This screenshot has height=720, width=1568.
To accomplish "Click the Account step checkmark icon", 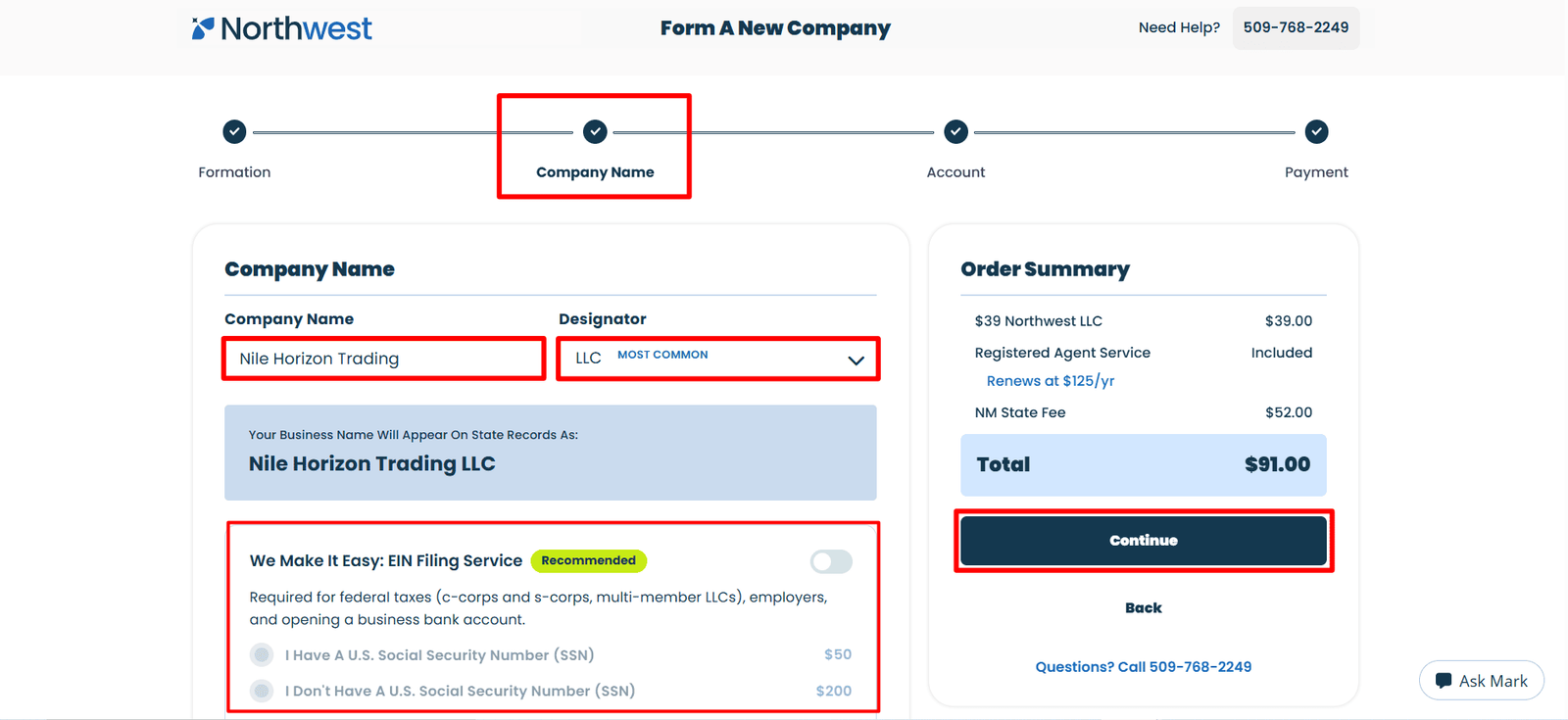I will tap(955, 131).
